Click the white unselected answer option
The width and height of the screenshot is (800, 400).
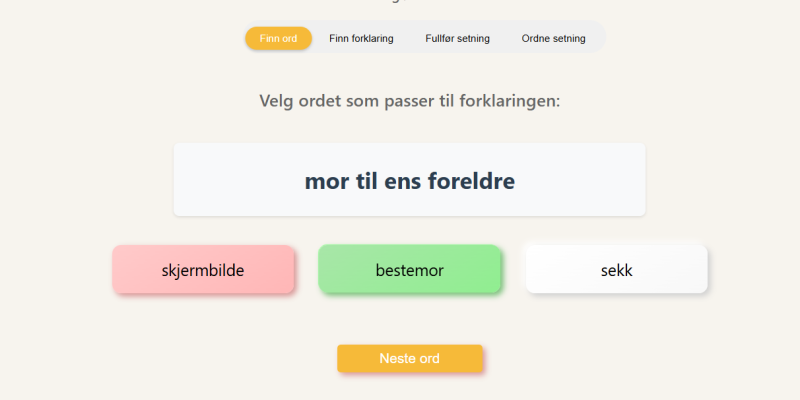tap(616, 270)
